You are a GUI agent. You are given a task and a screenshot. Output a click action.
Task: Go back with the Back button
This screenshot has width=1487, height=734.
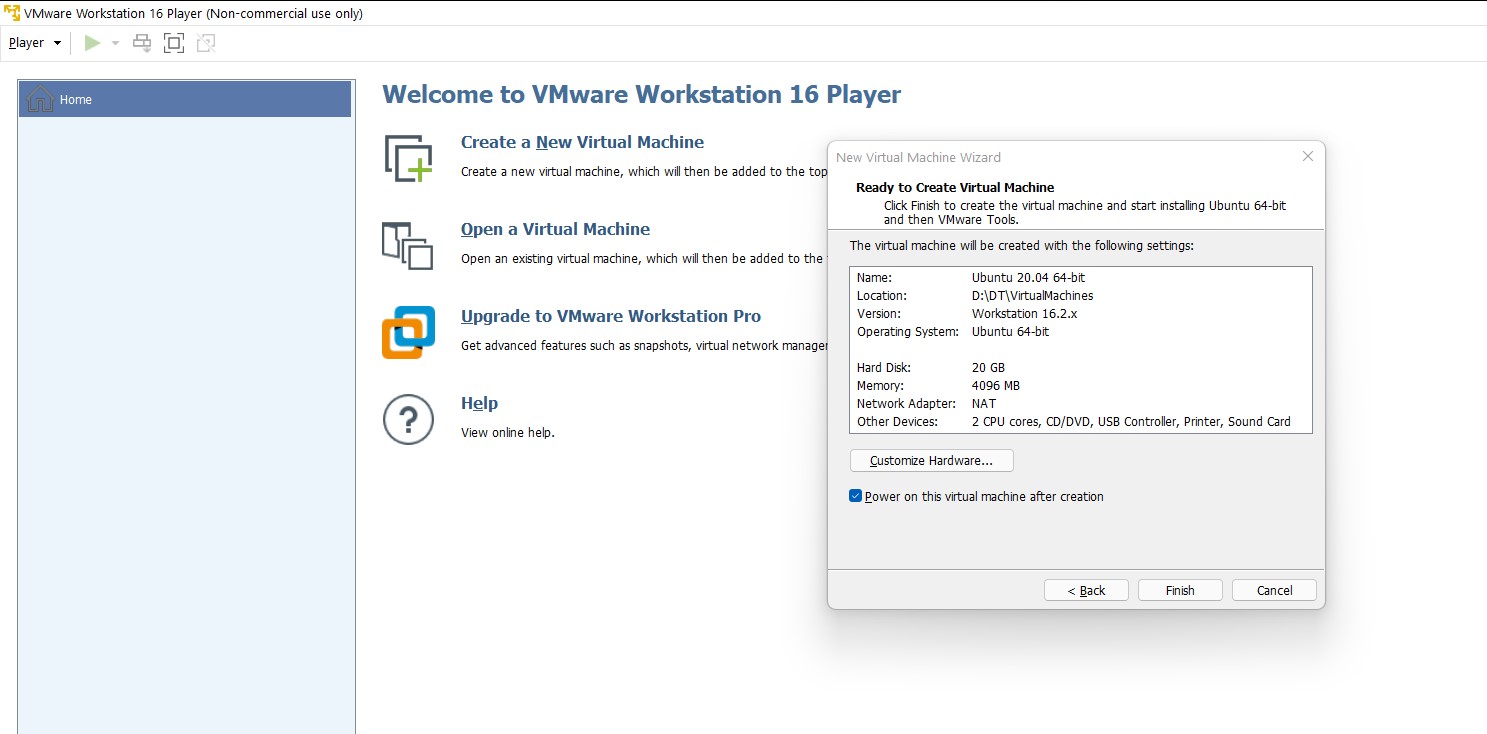coord(1086,590)
